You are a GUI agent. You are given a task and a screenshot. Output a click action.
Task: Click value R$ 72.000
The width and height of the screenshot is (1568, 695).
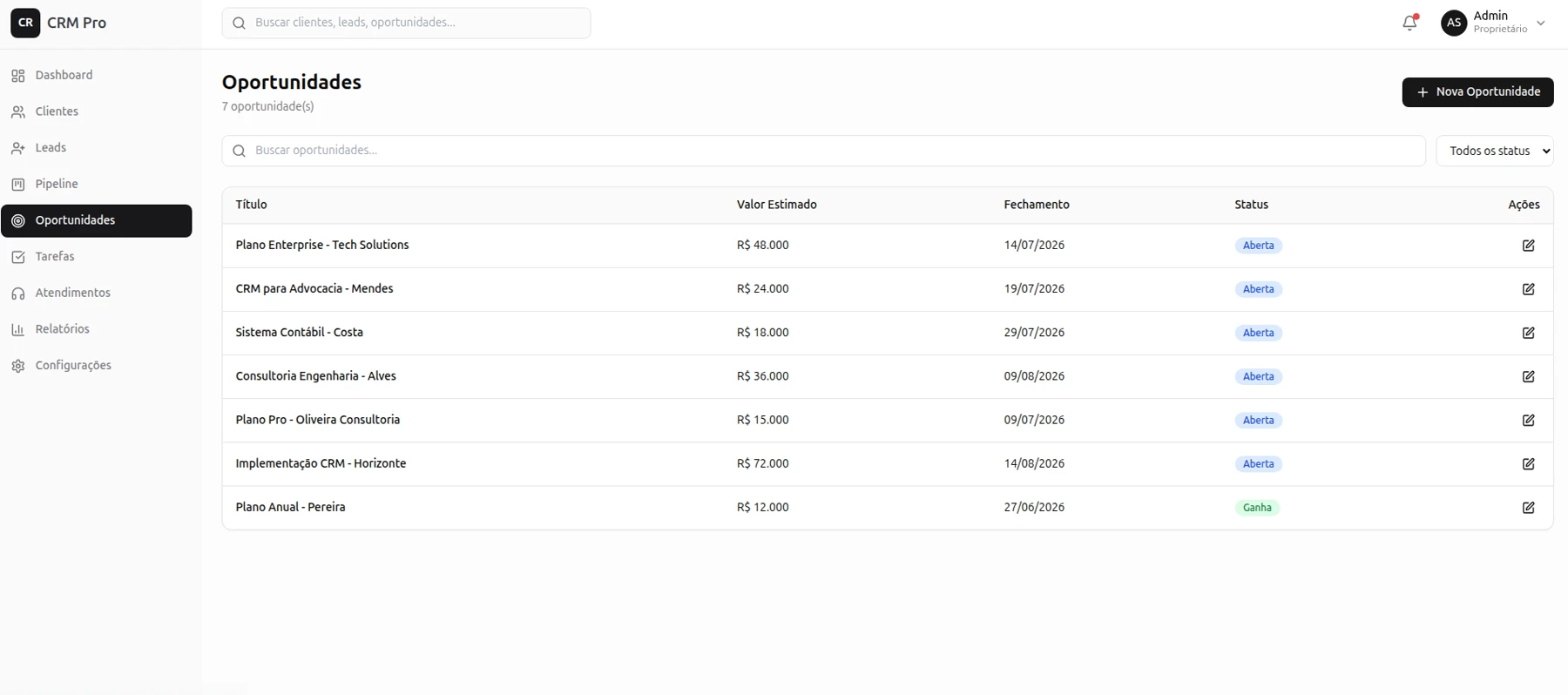pyautogui.click(x=762, y=463)
